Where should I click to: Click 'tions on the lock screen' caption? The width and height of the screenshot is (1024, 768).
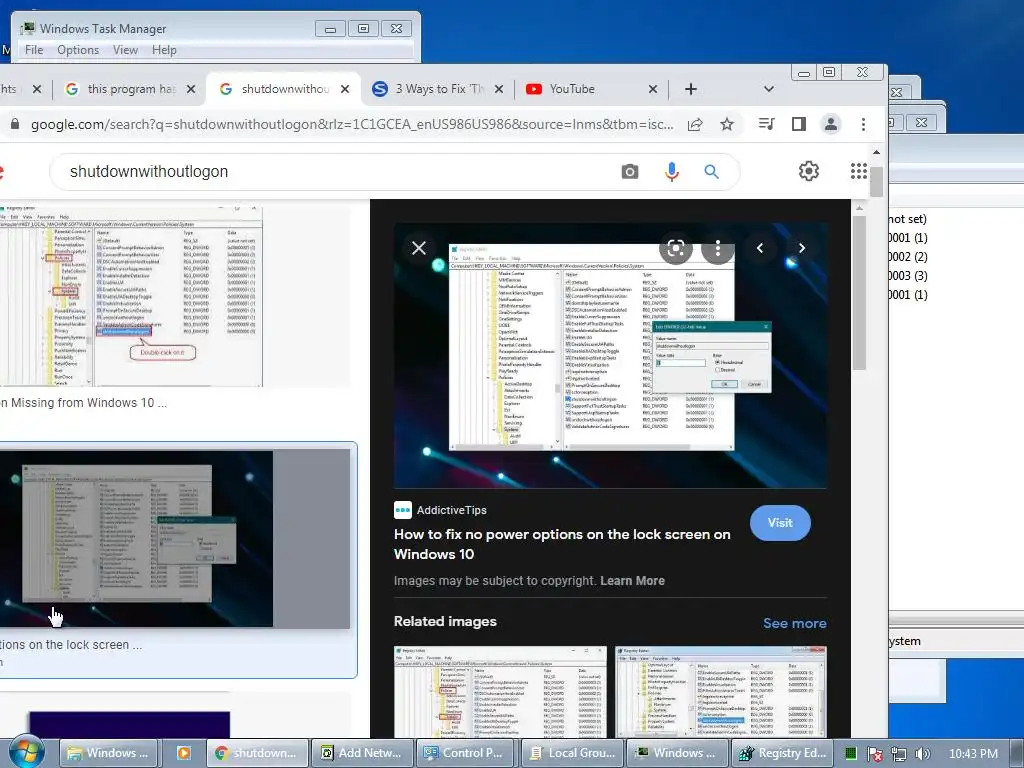[71, 645]
